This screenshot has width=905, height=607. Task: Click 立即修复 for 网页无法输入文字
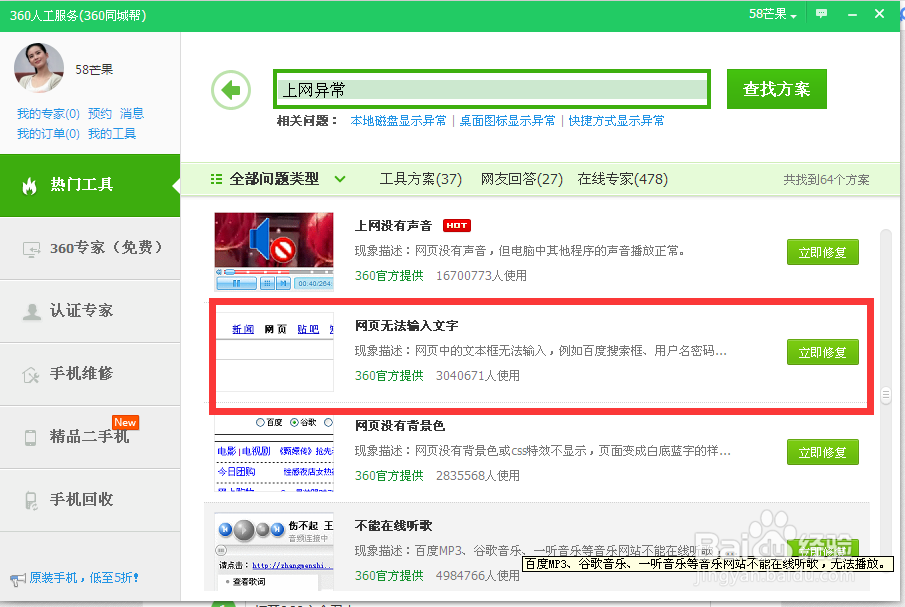click(822, 352)
